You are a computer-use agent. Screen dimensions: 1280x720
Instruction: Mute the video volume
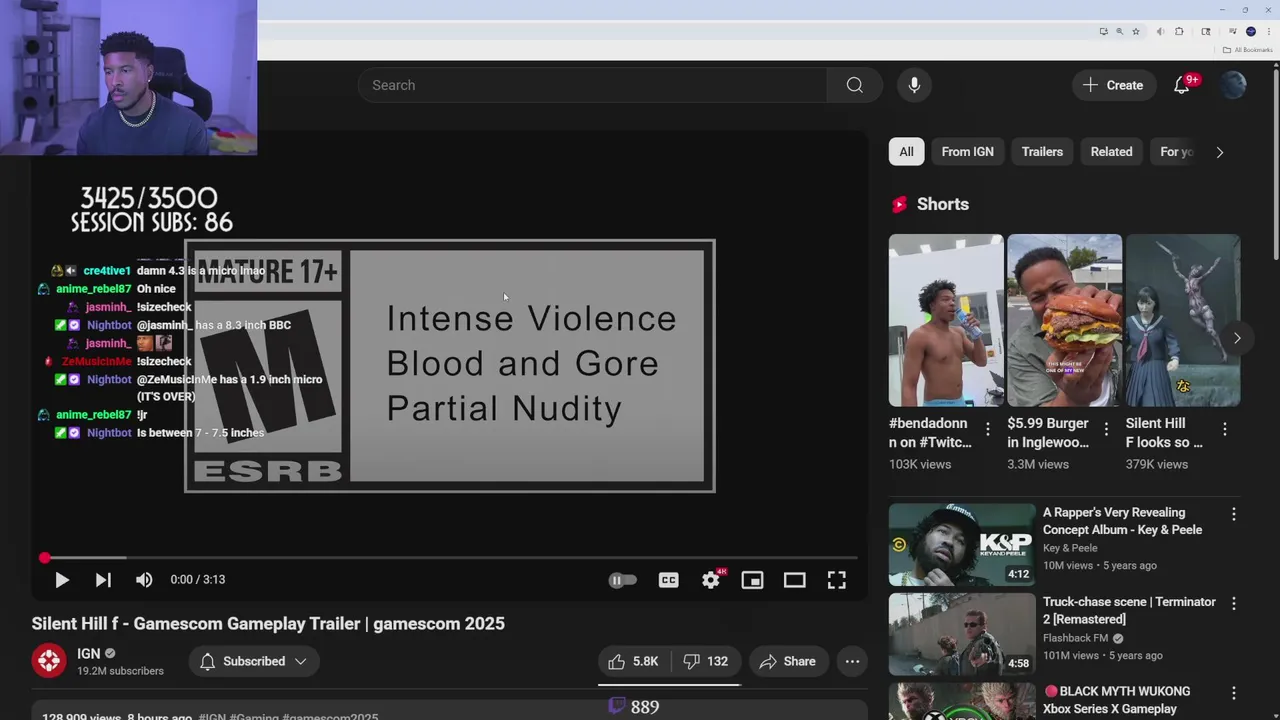click(144, 579)
